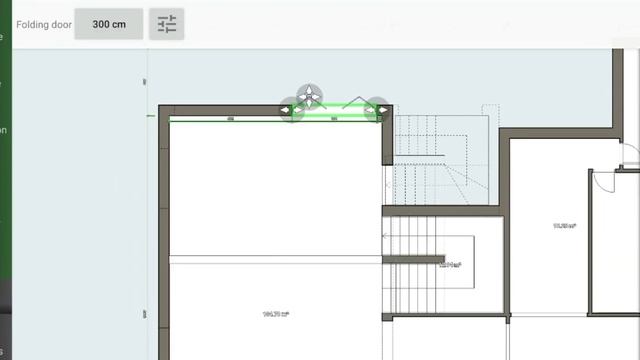Open the folding door settings sliders icon

coord(167,24)
